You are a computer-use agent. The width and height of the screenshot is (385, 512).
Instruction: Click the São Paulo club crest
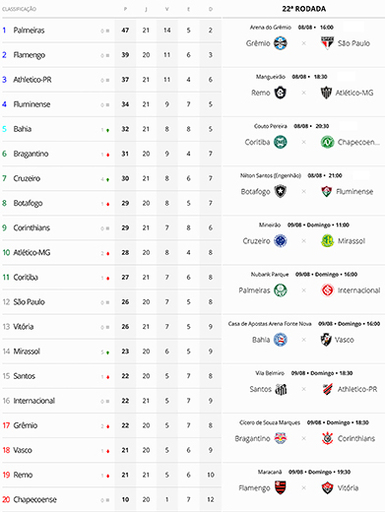point(327,43)
